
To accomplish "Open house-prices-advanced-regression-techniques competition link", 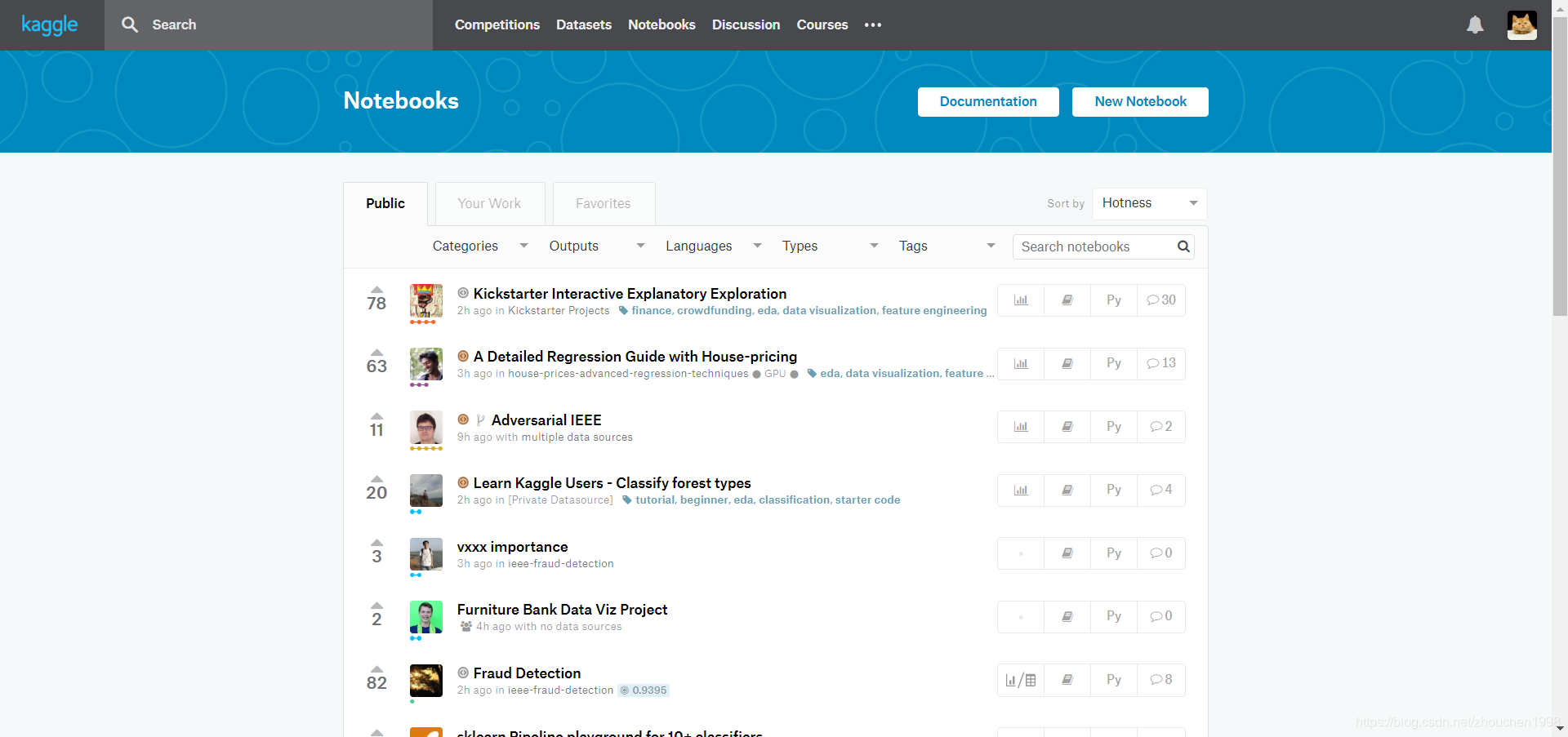I will tap(628, 374).
